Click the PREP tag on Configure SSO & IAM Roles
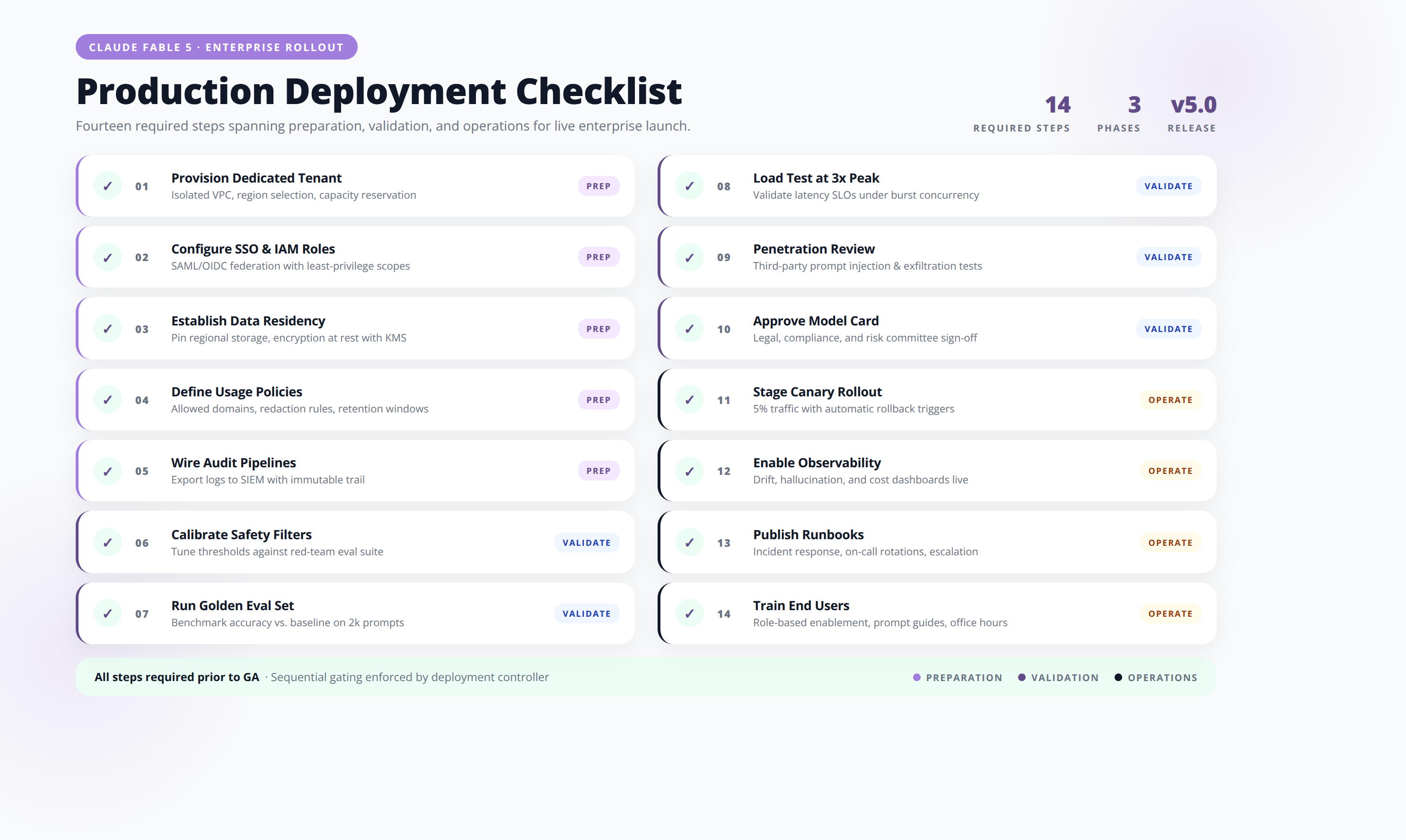 [598, 257]
